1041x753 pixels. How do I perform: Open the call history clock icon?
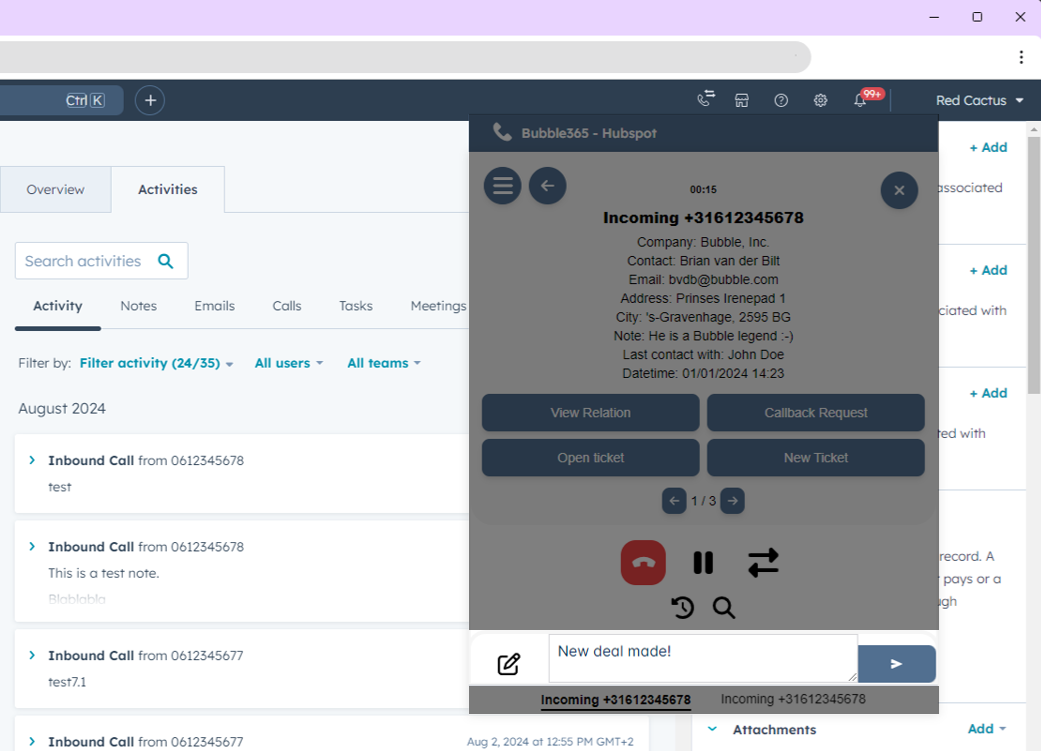(x=682, y=607)
